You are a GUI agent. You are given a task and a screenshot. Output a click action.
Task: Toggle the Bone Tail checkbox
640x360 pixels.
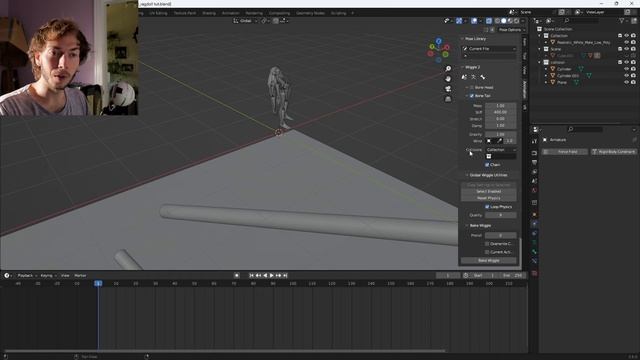472,96
